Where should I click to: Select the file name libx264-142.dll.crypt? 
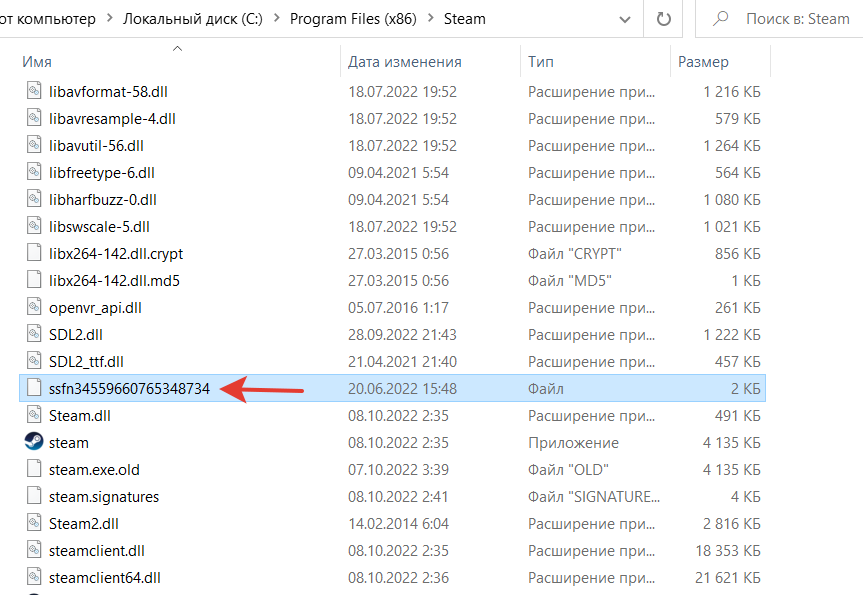(116, 253)
